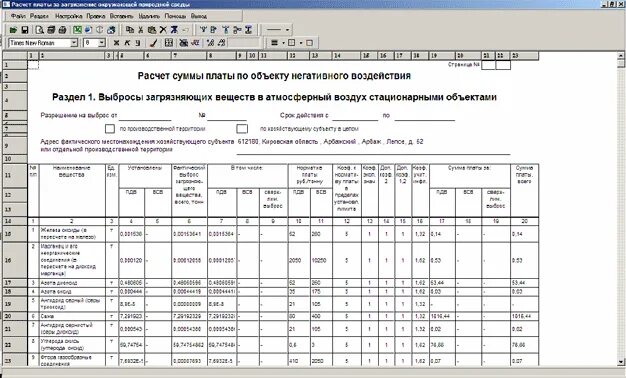Image resolution: width=626 pixels, height=378 pixels.
Task: Open the font size dropdown
Action: click(x=102, y=43)
